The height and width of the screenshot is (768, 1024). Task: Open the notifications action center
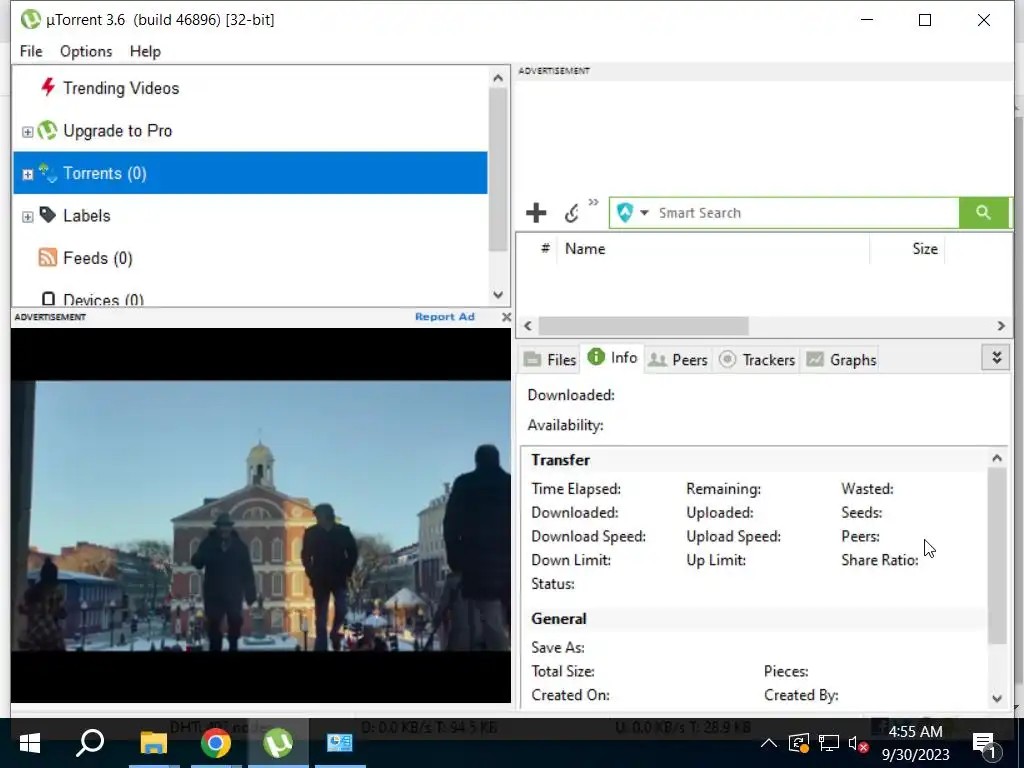(986, 745)
